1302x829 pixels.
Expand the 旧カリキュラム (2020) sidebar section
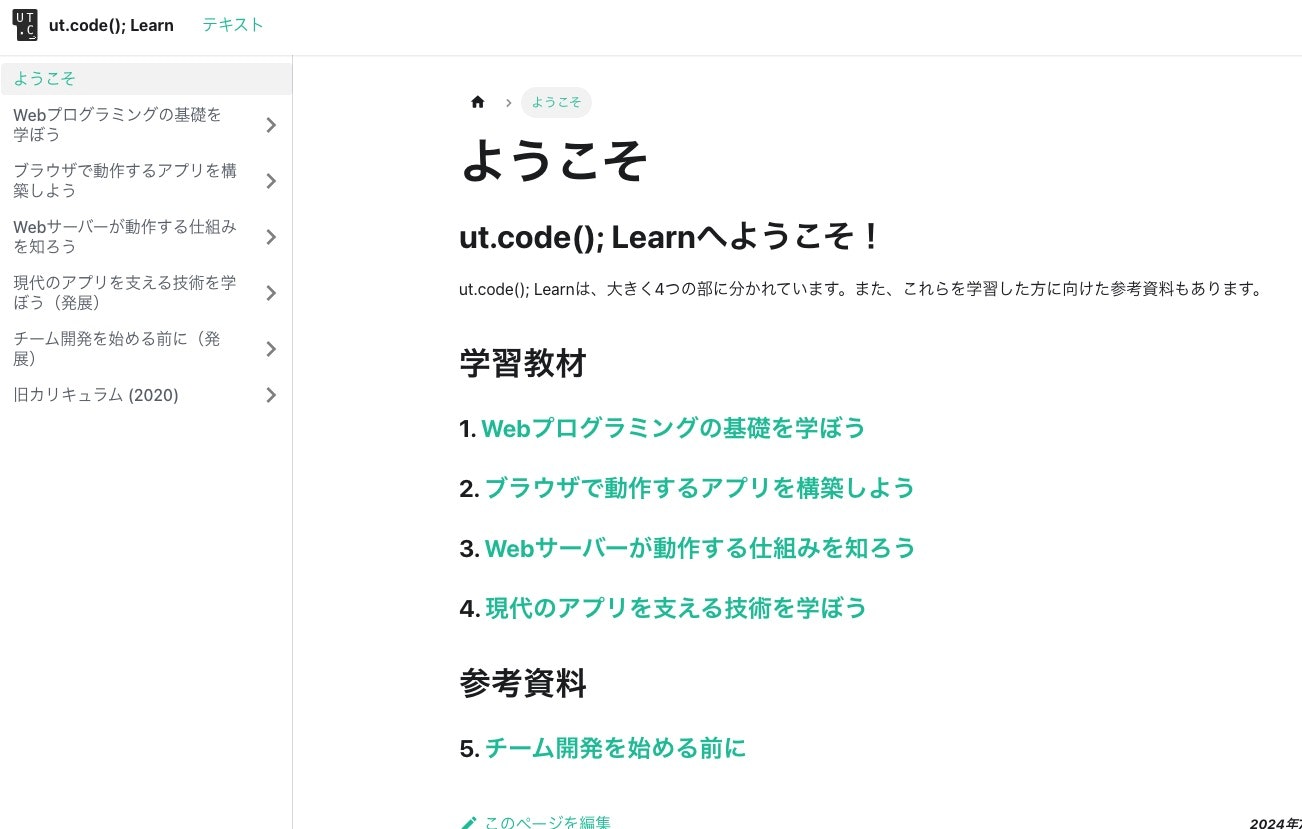pyautogui.click(x=270, y=395)
